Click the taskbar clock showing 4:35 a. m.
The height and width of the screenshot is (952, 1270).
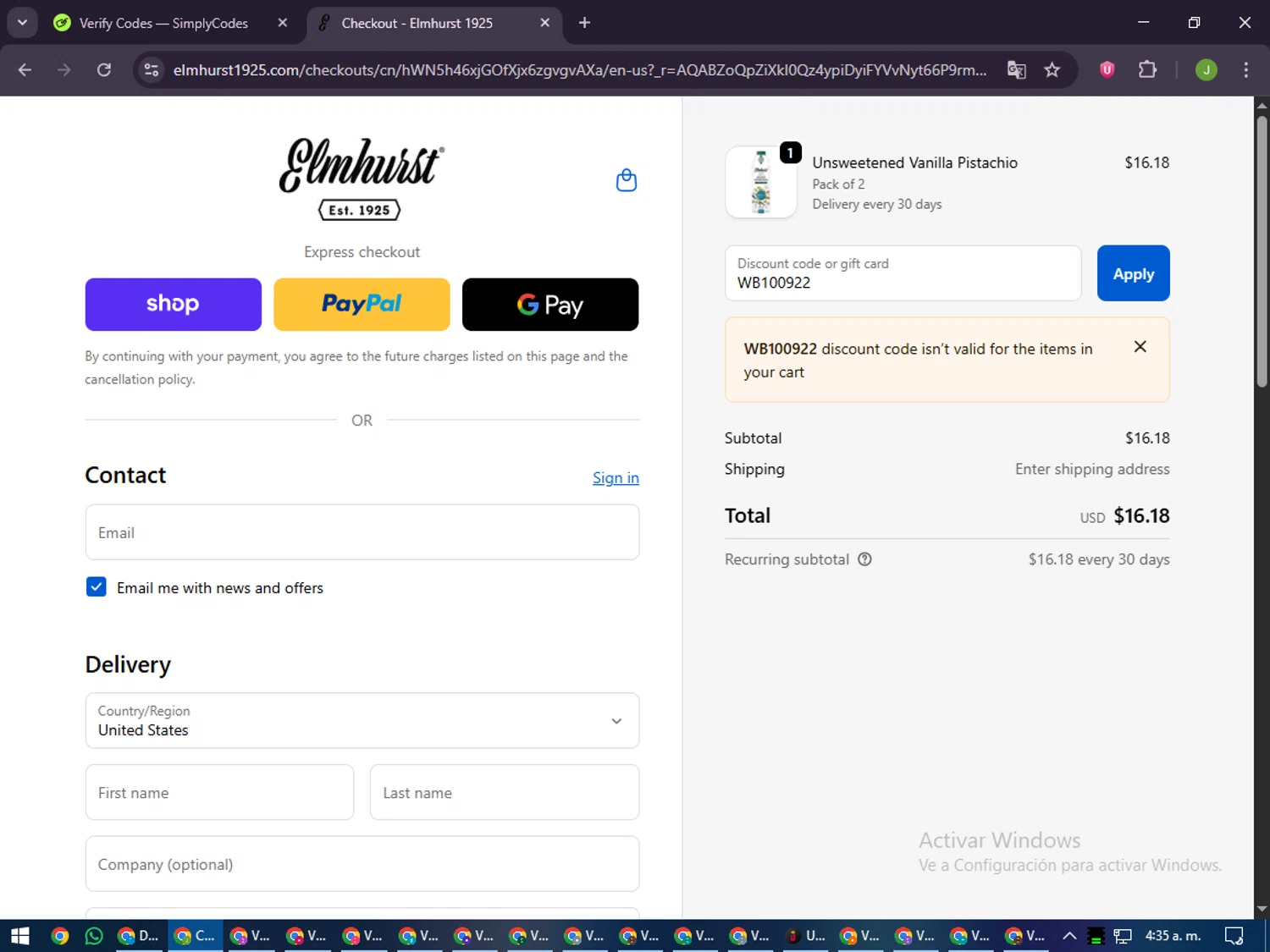coord(1173,936)
